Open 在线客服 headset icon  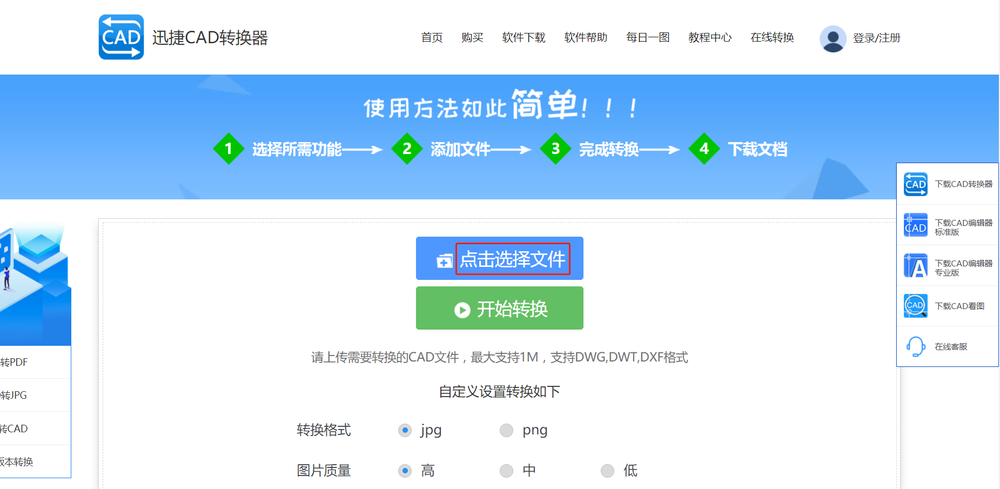916,347
